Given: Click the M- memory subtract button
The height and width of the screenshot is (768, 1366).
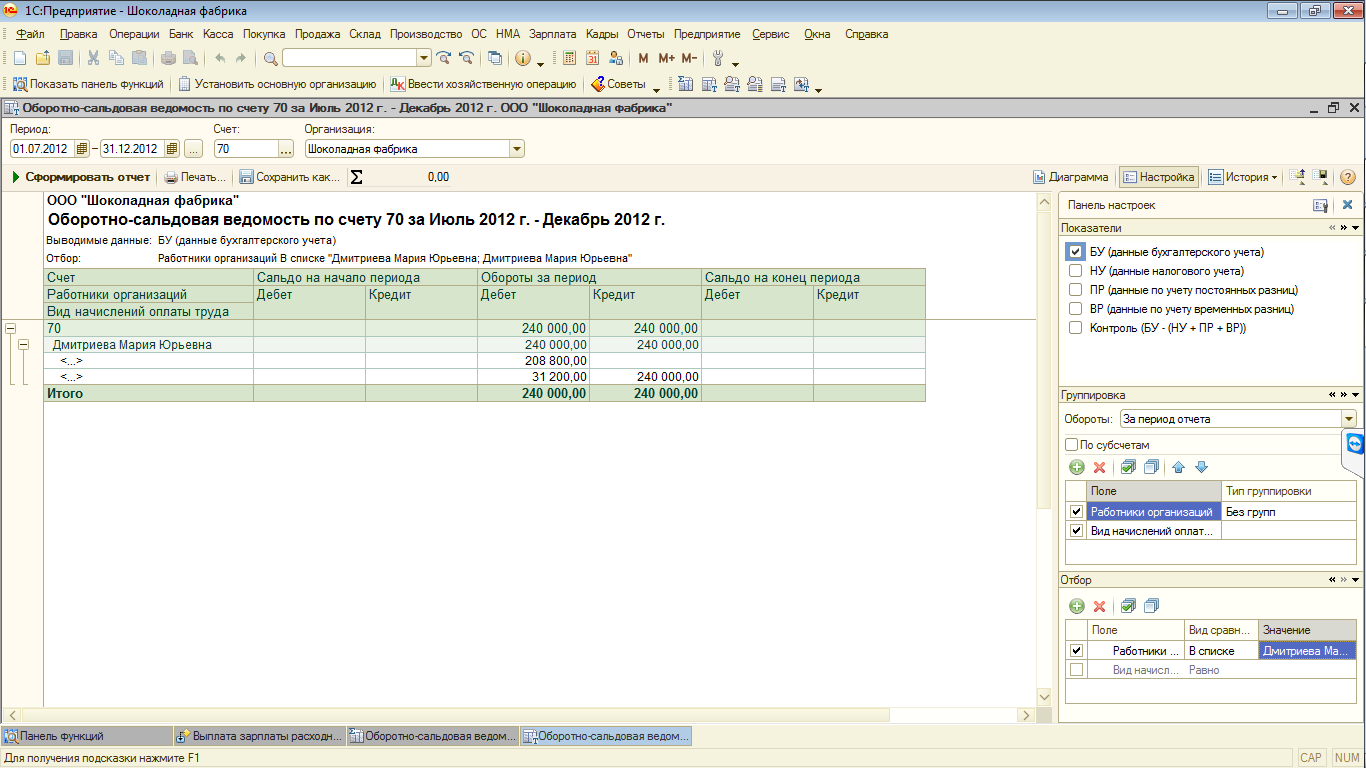Looking at the screenshot, I should point(689,58).
